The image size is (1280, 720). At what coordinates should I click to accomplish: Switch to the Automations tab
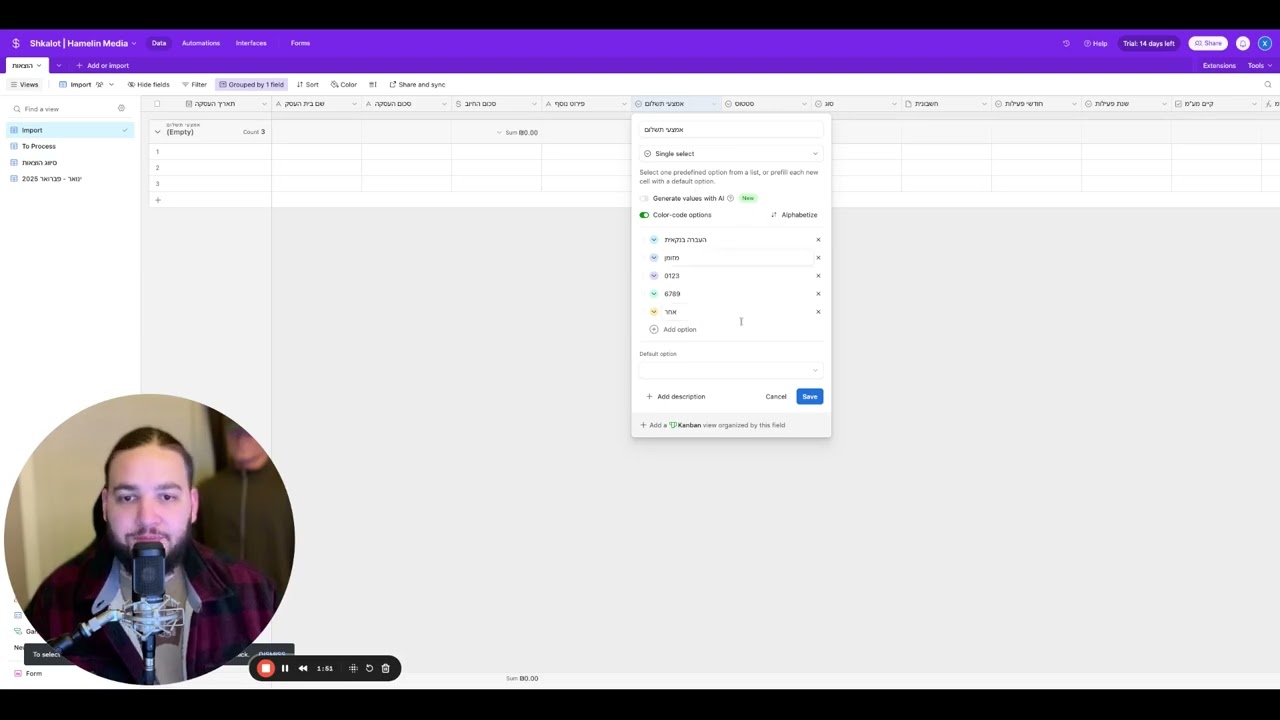pos(201,44)
